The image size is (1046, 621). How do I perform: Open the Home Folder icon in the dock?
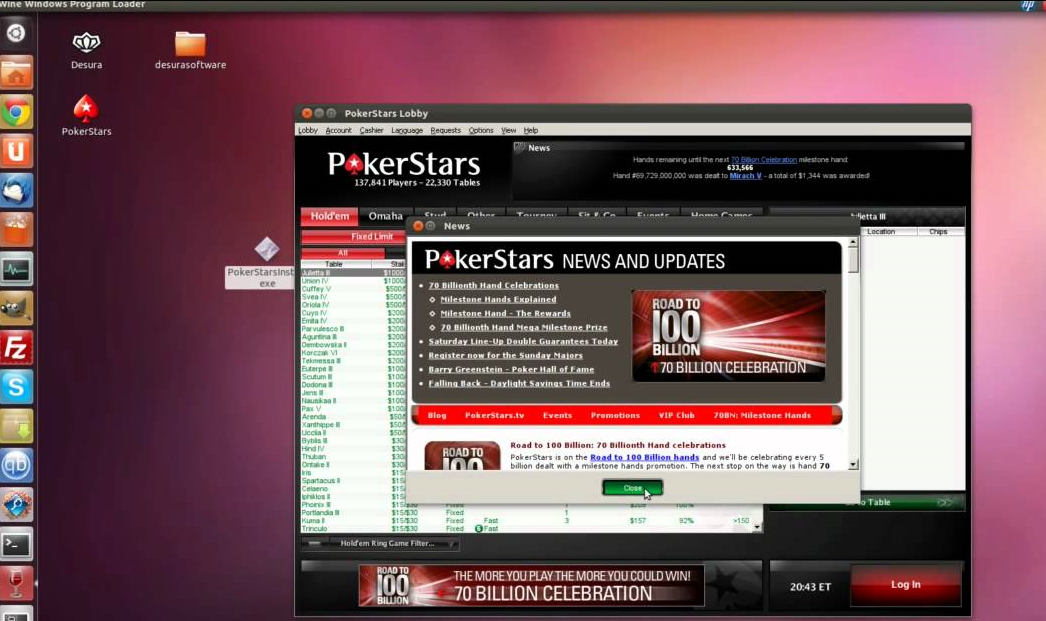pos(16,73)
